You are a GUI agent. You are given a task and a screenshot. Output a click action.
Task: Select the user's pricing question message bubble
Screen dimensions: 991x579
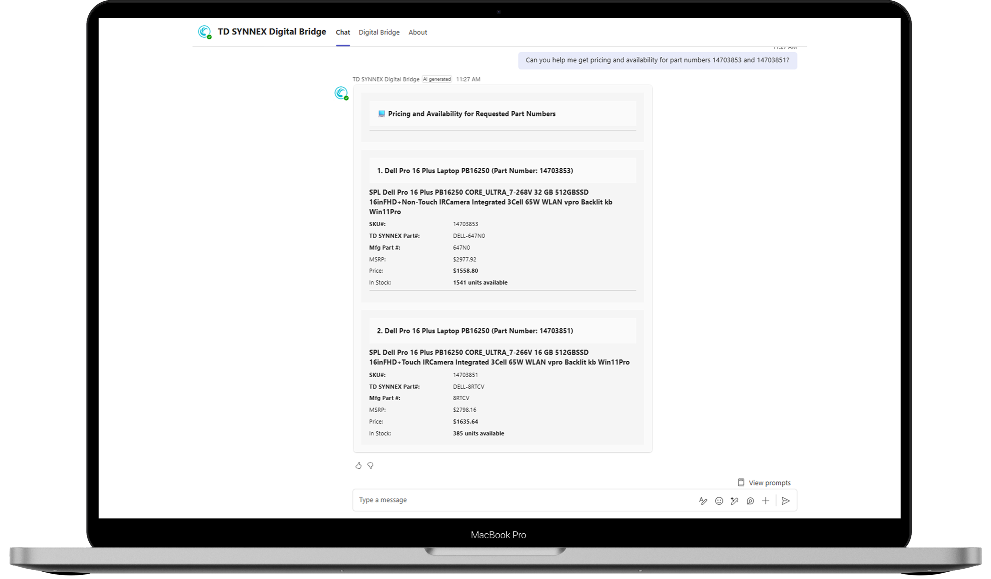coord(657,60)
